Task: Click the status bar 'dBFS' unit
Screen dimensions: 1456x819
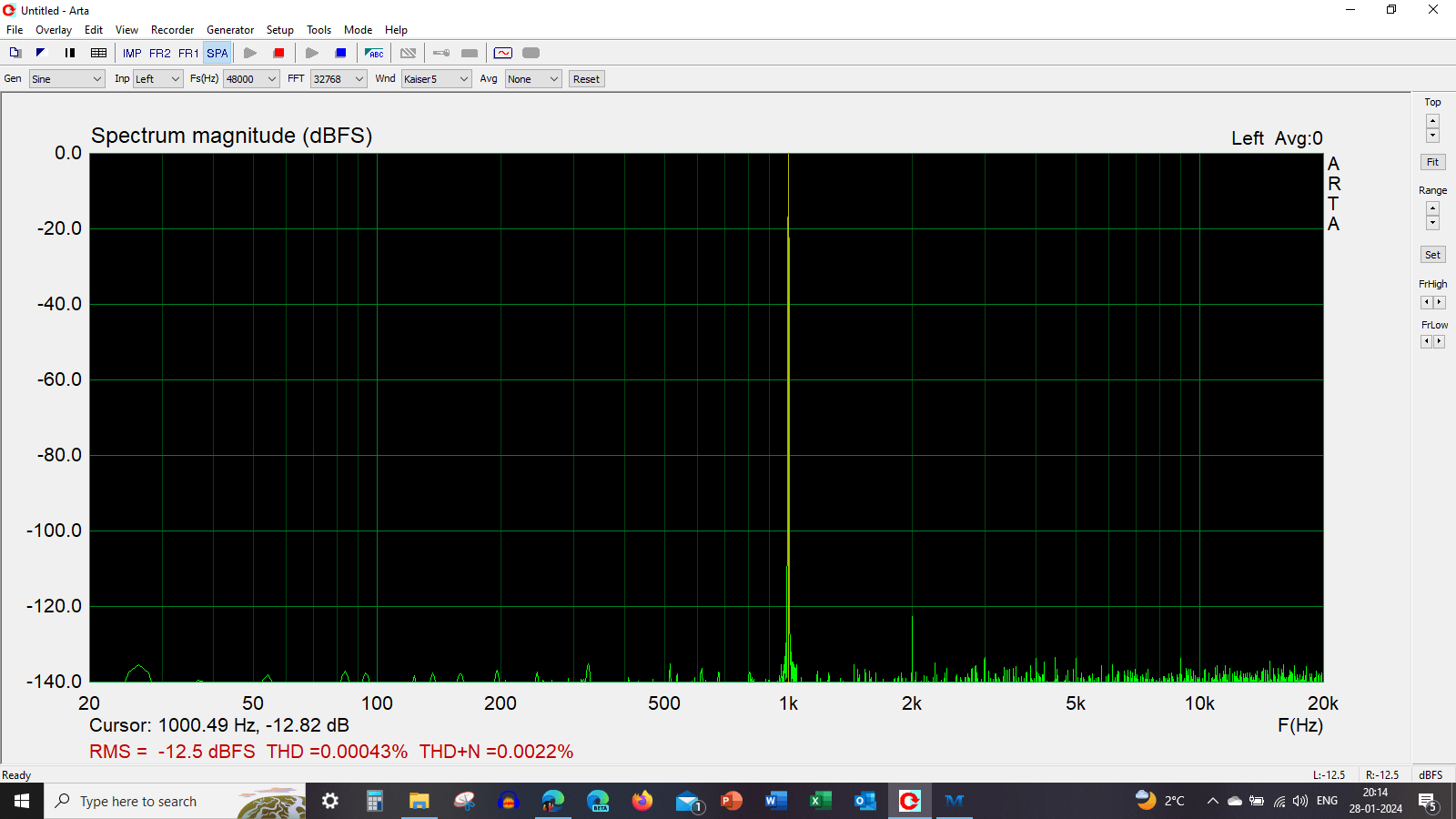Action: 1431,775
